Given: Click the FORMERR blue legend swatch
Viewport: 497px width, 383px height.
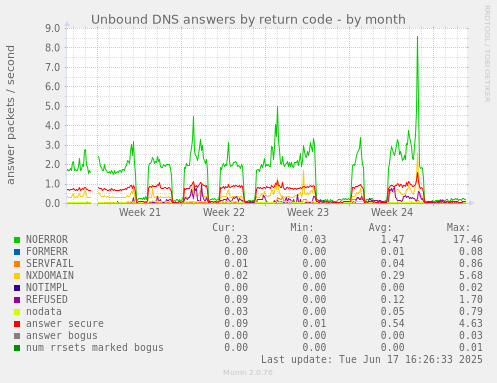Looking at the screenshot, I should coord(17,252).
